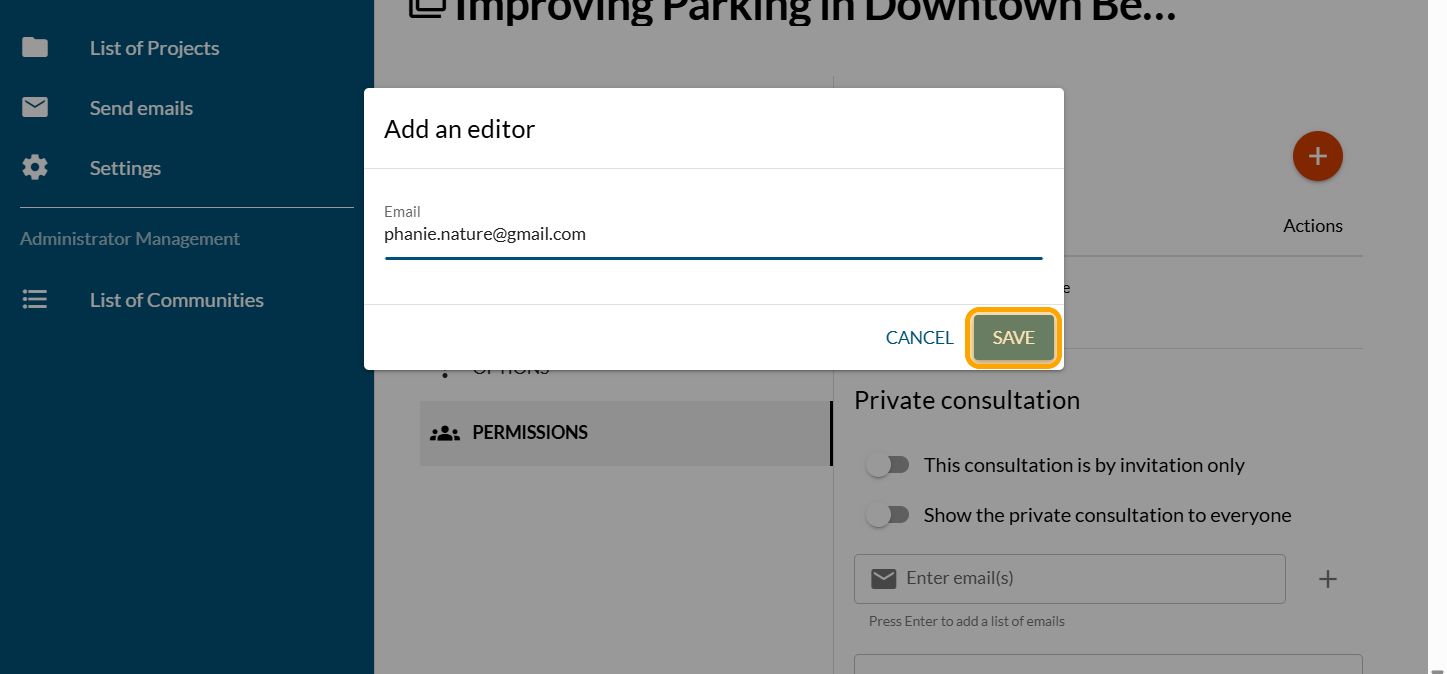The image size is (1447, 674).
Task: Open the List of Communities menu item
Action: [176, 300]
